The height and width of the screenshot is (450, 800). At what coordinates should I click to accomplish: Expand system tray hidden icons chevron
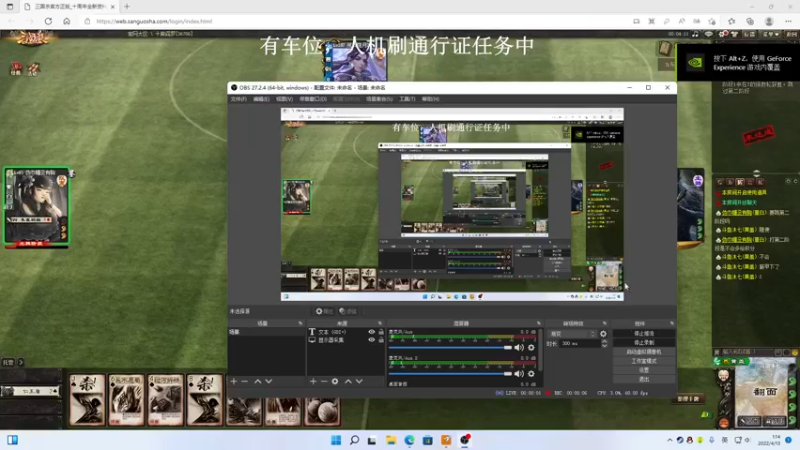pos(669,440)
